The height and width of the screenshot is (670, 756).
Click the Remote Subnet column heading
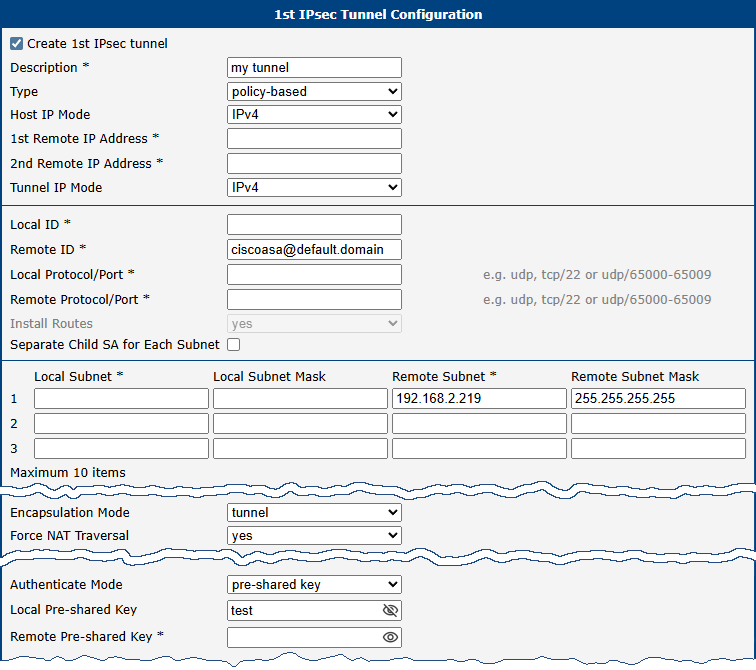pyautogui.click(x=444, y=377)
